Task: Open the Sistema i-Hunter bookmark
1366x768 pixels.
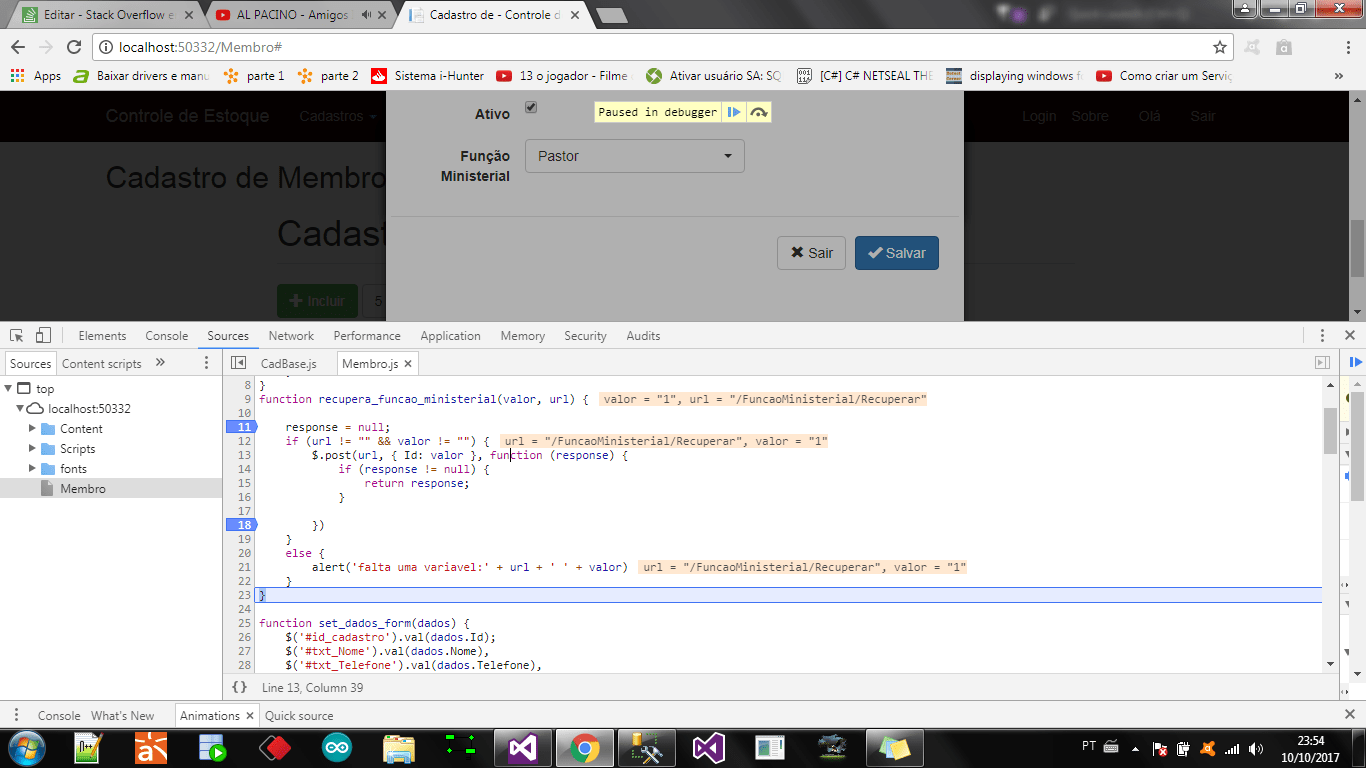Action: [x=427, y=76]
